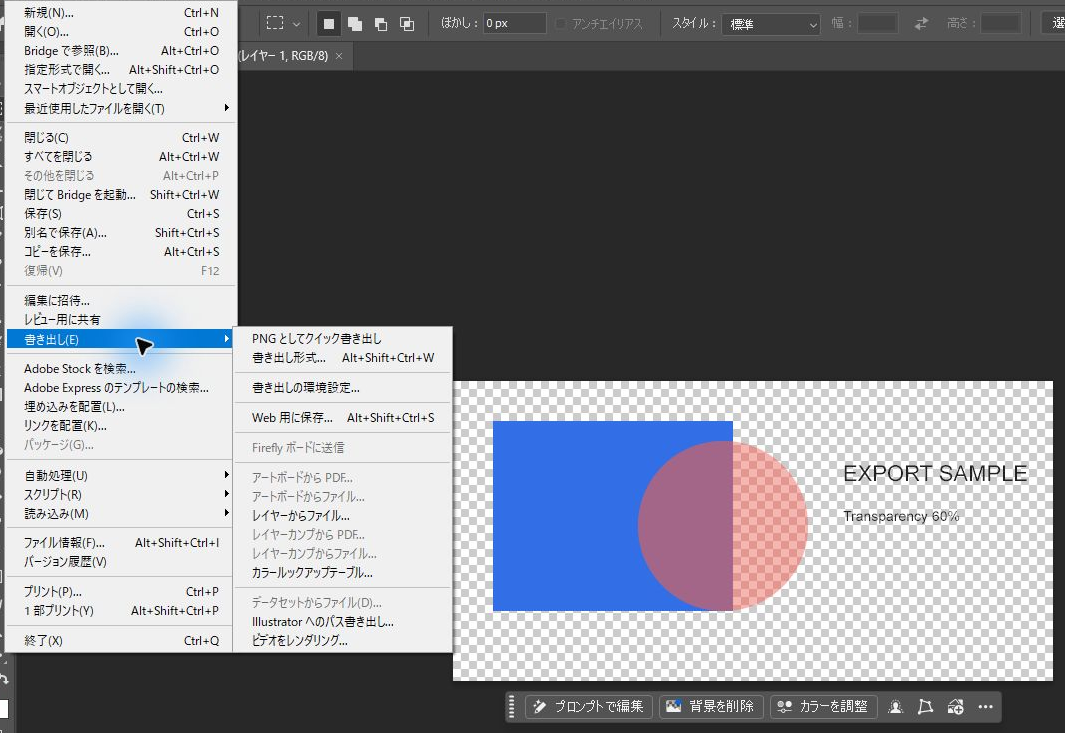Choose Web 用に保存... submenu item

[342, 417]
